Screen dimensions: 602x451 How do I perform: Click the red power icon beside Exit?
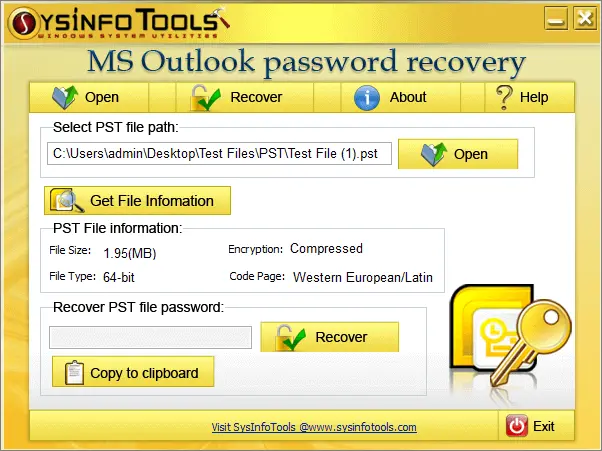pyautogui.click(x=517, y=426)
